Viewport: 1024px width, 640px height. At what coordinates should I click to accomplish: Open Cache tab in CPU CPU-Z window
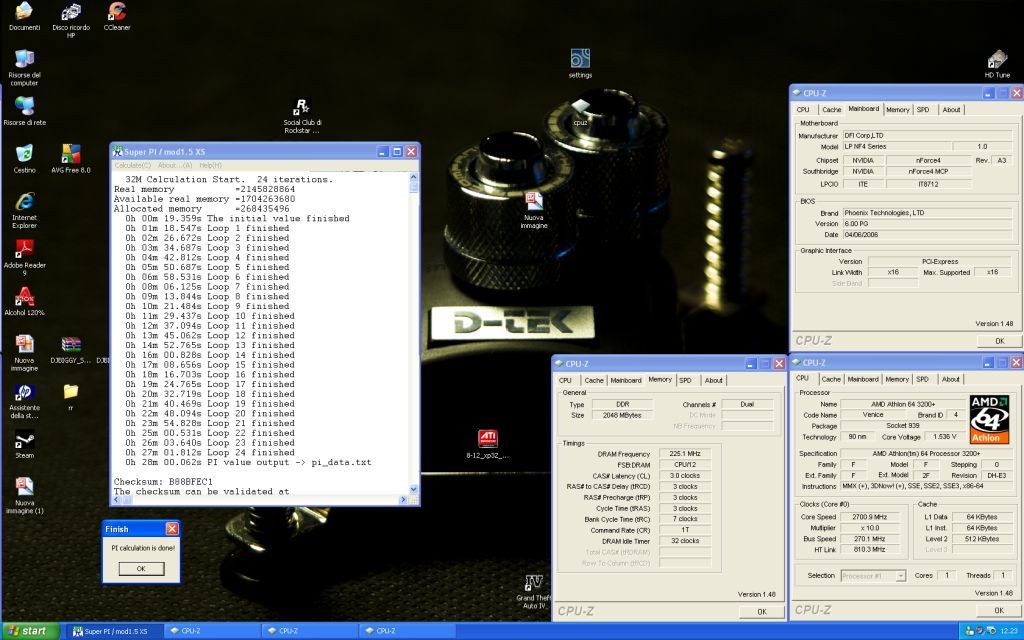tap(831, 379)
